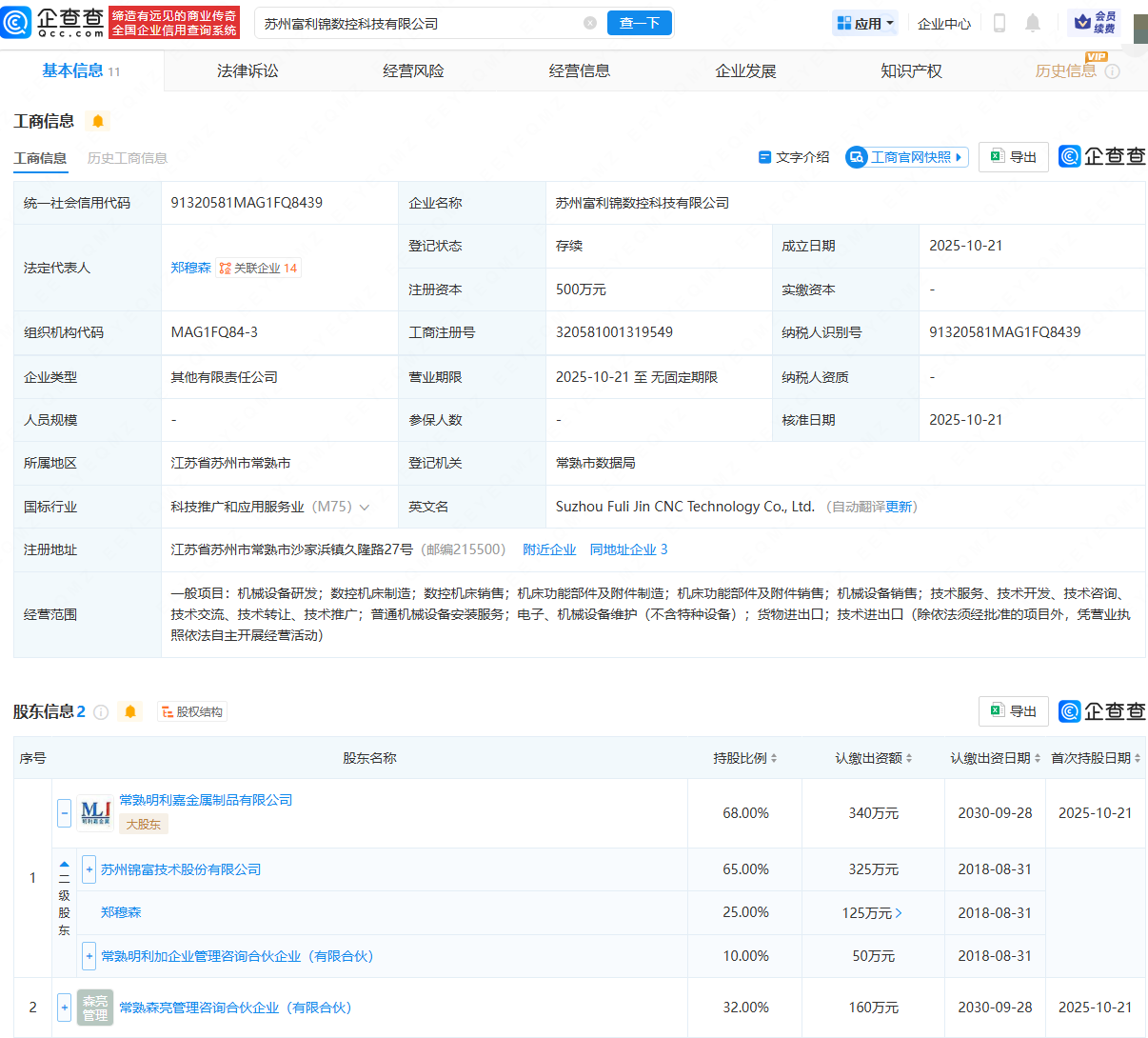The image size is (1148, 1038).
Task: Click the company name search input field
Action: 419,23
